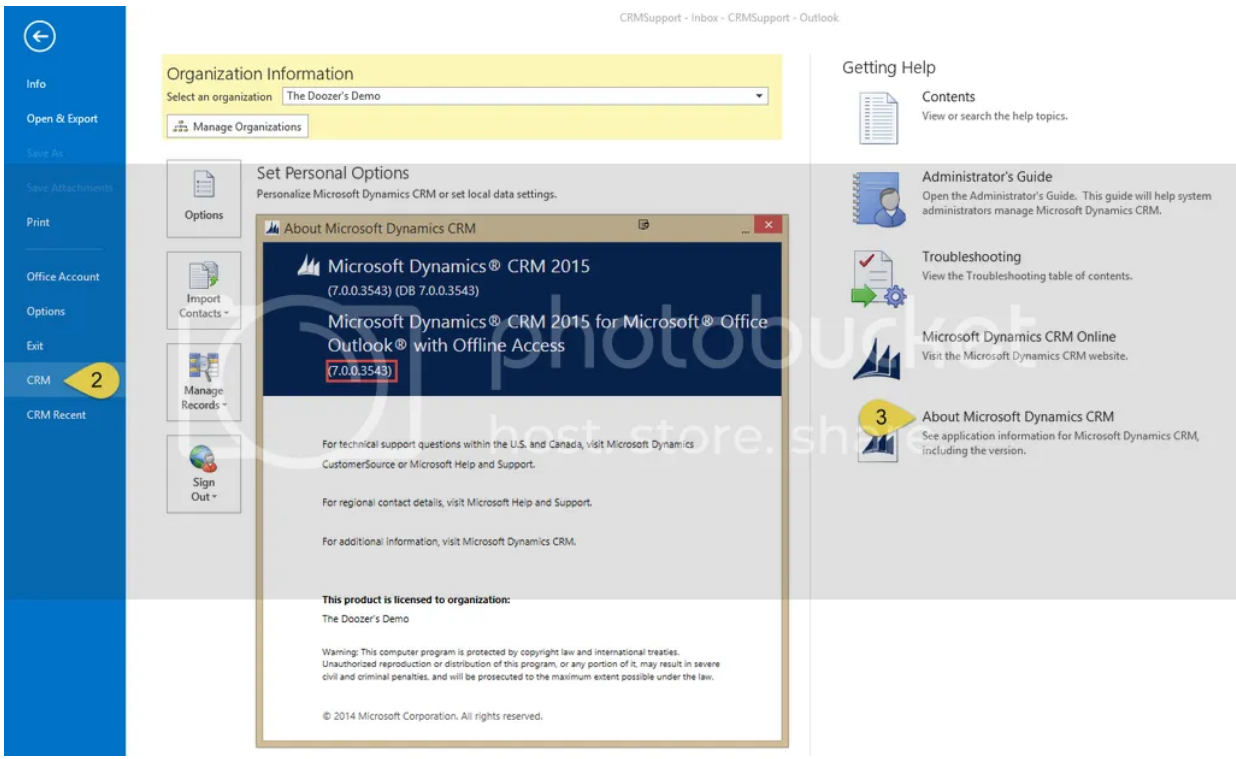Screen dimensions: 1236x759
Task: Click the small note icon in dialog title bar
Action: click(x=644, y=225)
